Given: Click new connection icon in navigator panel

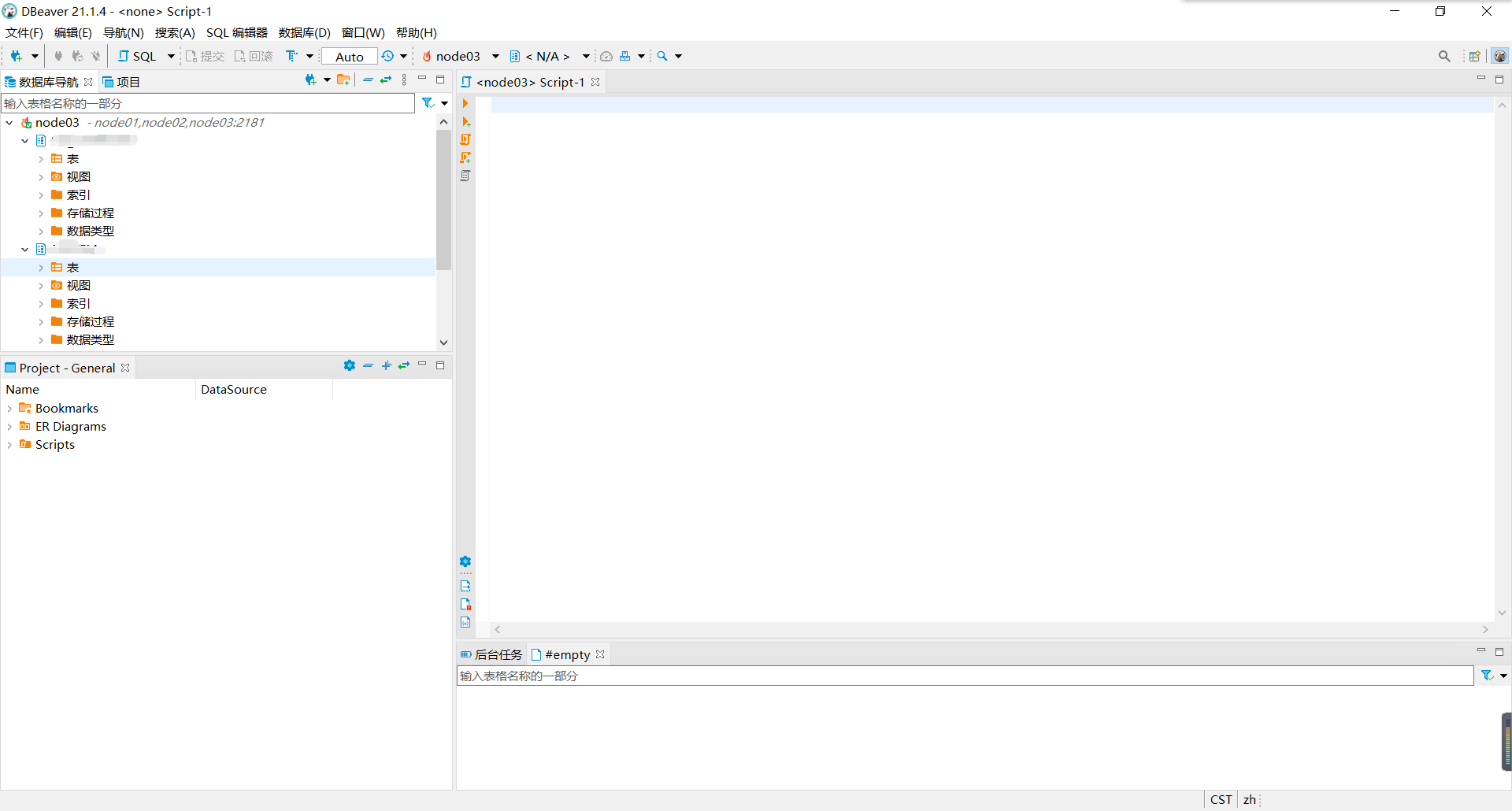Looking at the screenshot, I should 311,80.
